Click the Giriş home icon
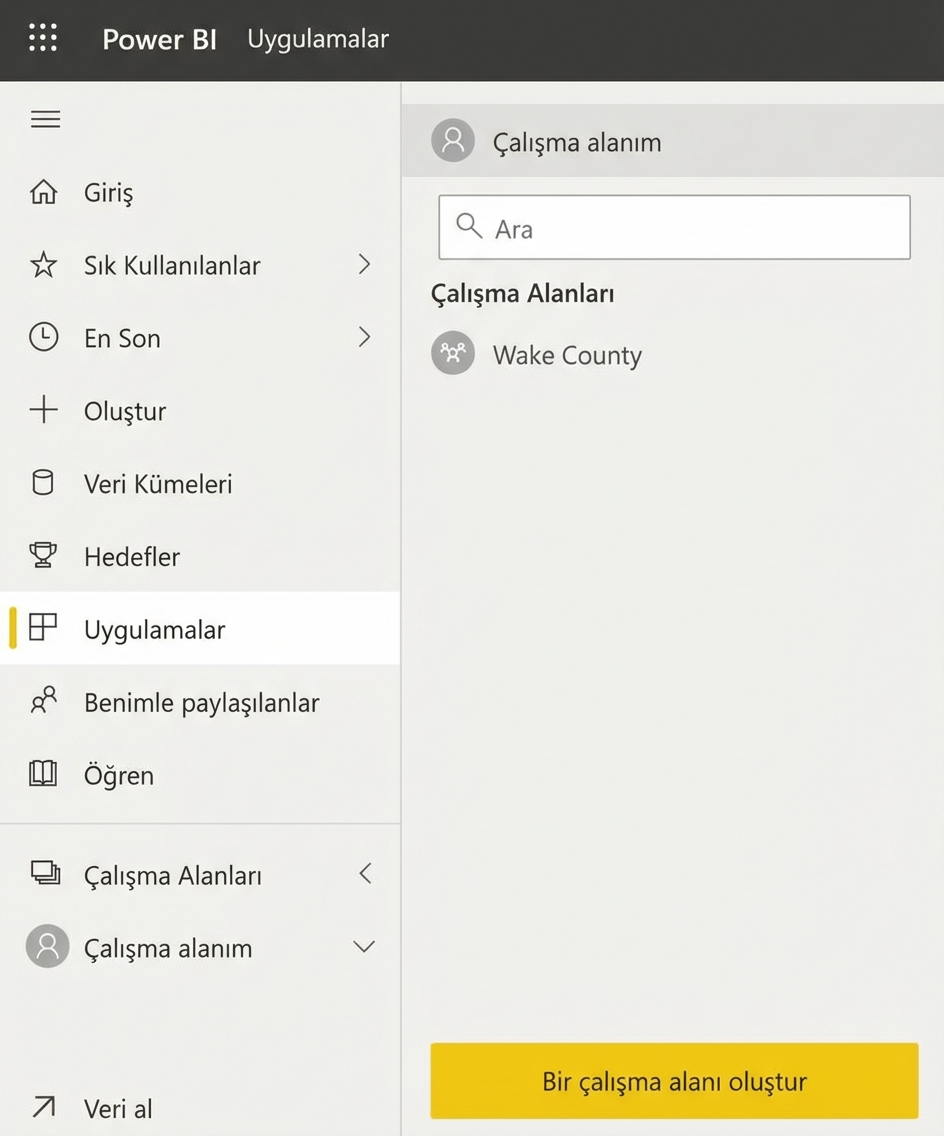The image size is (944, 1136). pyautogui.click(x=43, y=192)
